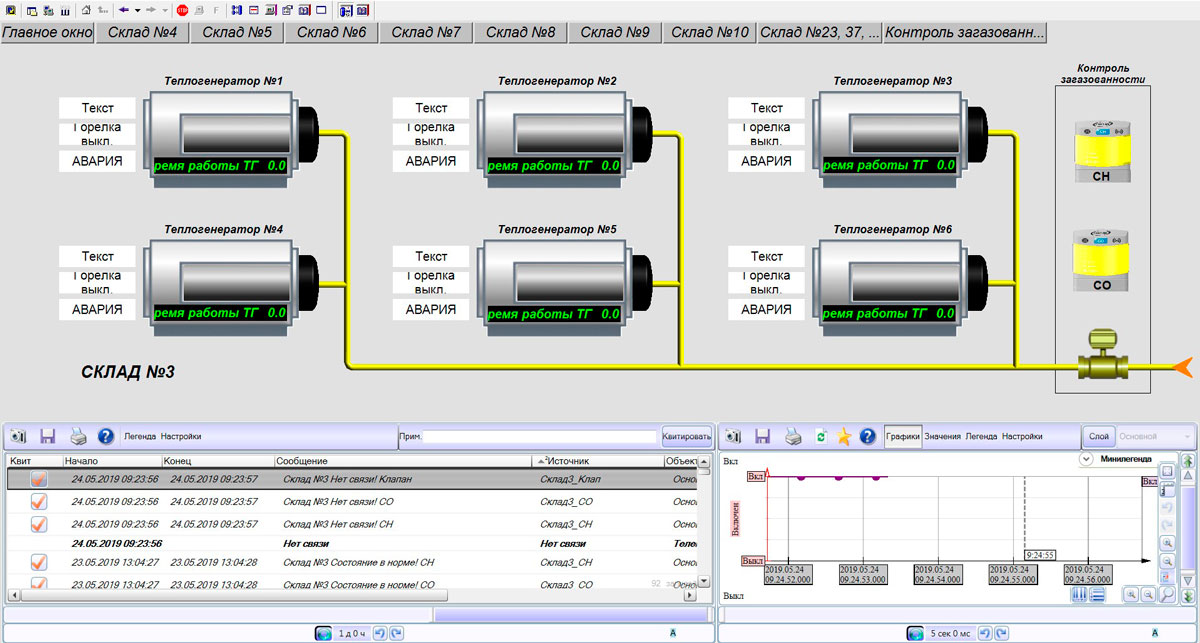This screenshot has height=643, width=1200.
Task: Open the Контроль загазованн... tab
Action: click(965, 32)
